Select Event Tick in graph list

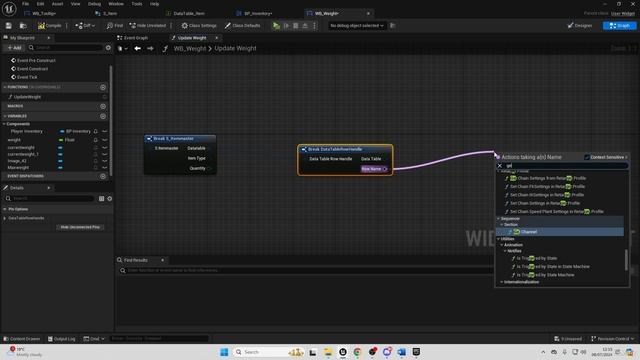[27, 77]
